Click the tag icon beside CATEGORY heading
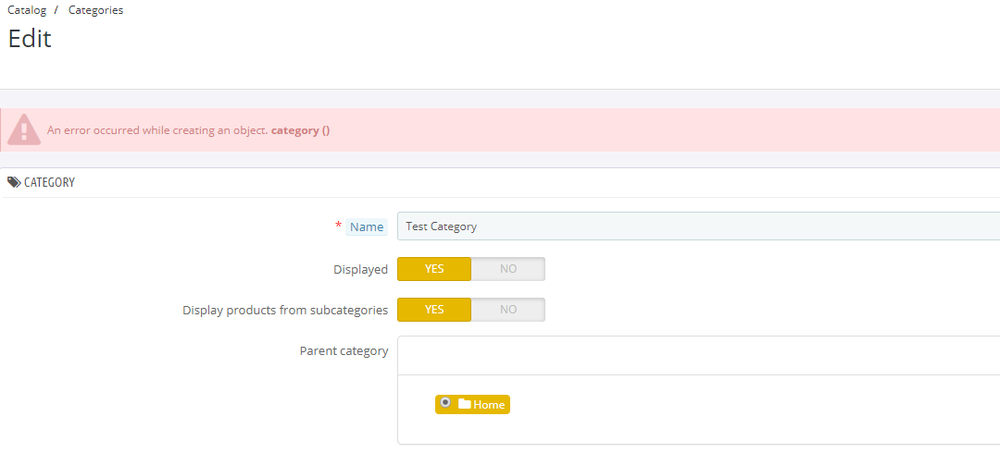 coord(14,183)
